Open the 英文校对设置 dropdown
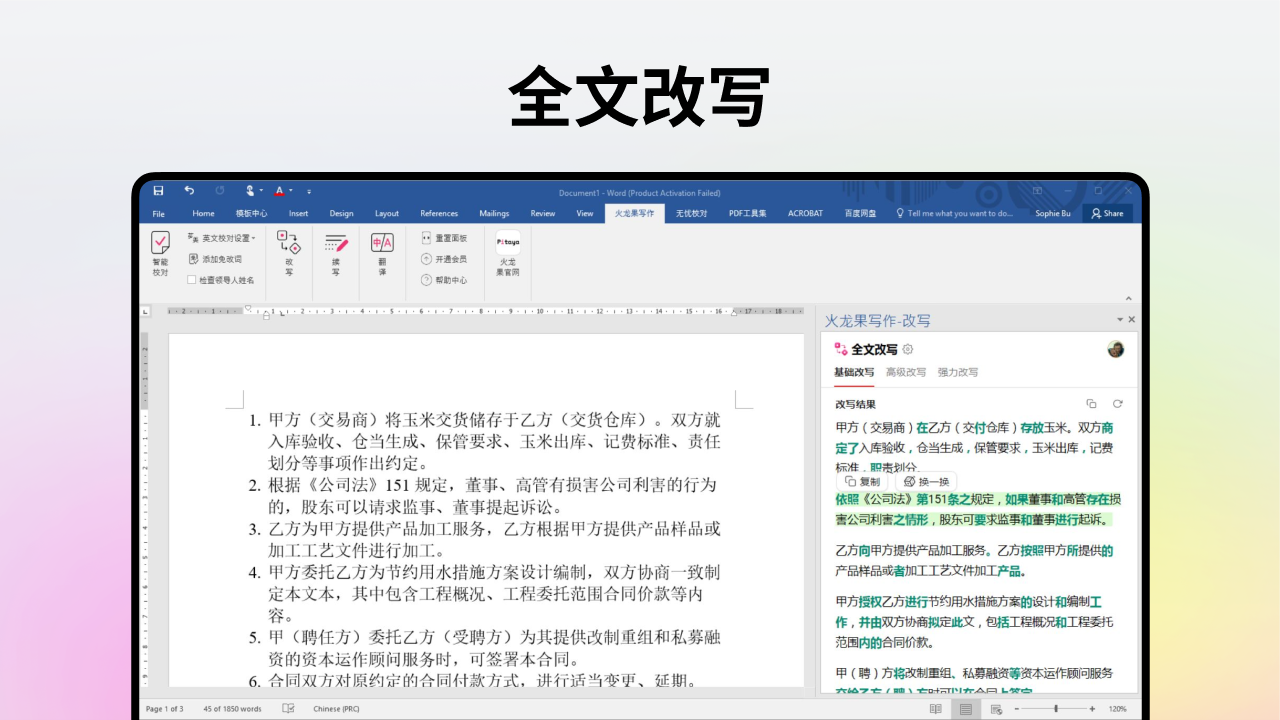The image size is (1280, 720). [224, 237]
